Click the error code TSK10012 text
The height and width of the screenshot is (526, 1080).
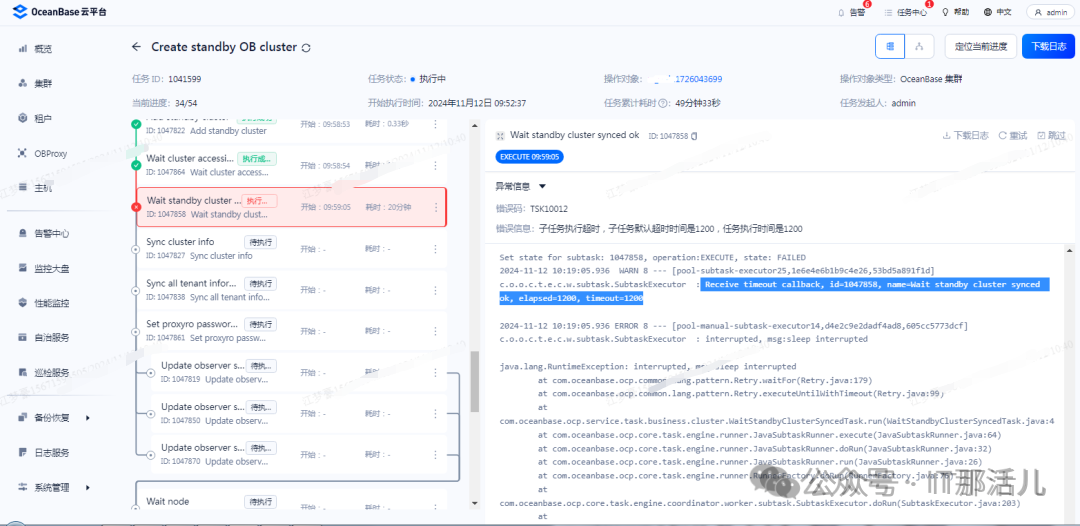tap(549, 208)
